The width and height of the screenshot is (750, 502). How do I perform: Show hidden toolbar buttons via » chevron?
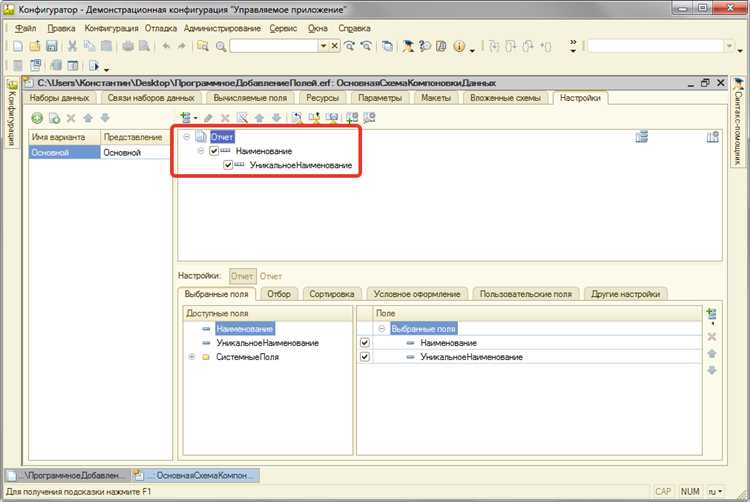pyautogui.click(x=573, y=46)
